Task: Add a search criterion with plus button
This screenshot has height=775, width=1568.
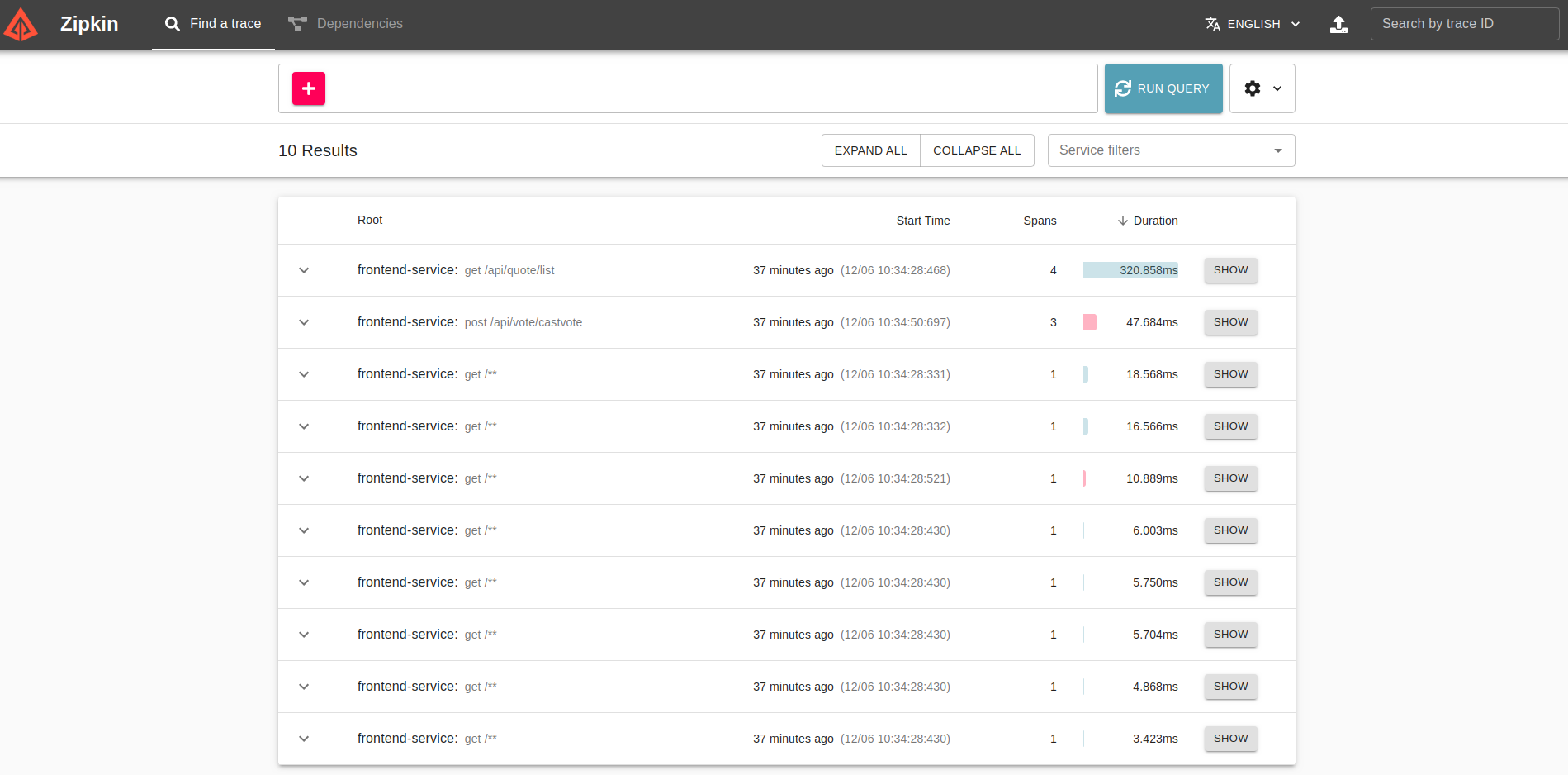Action: (x=309, y=88)
